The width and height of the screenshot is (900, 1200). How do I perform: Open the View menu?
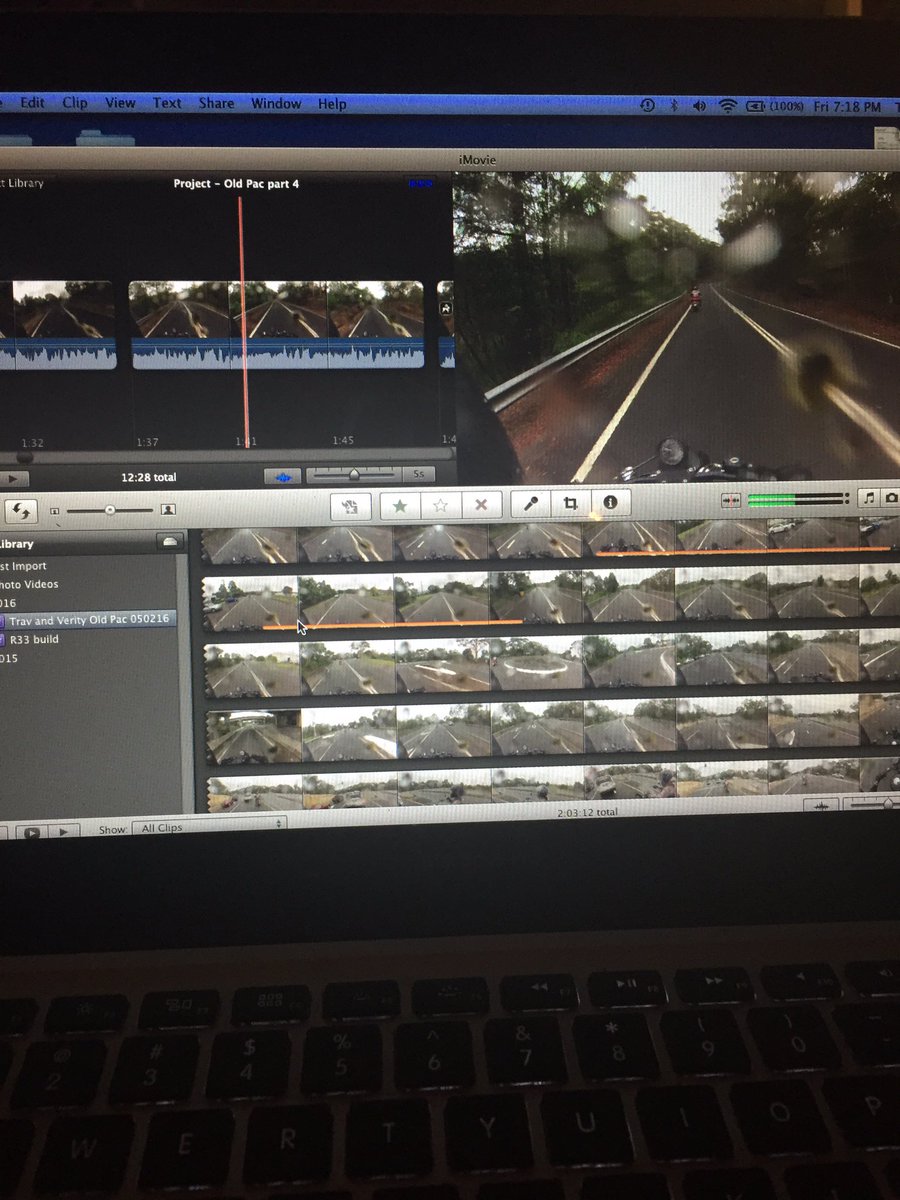pos(120,103)
